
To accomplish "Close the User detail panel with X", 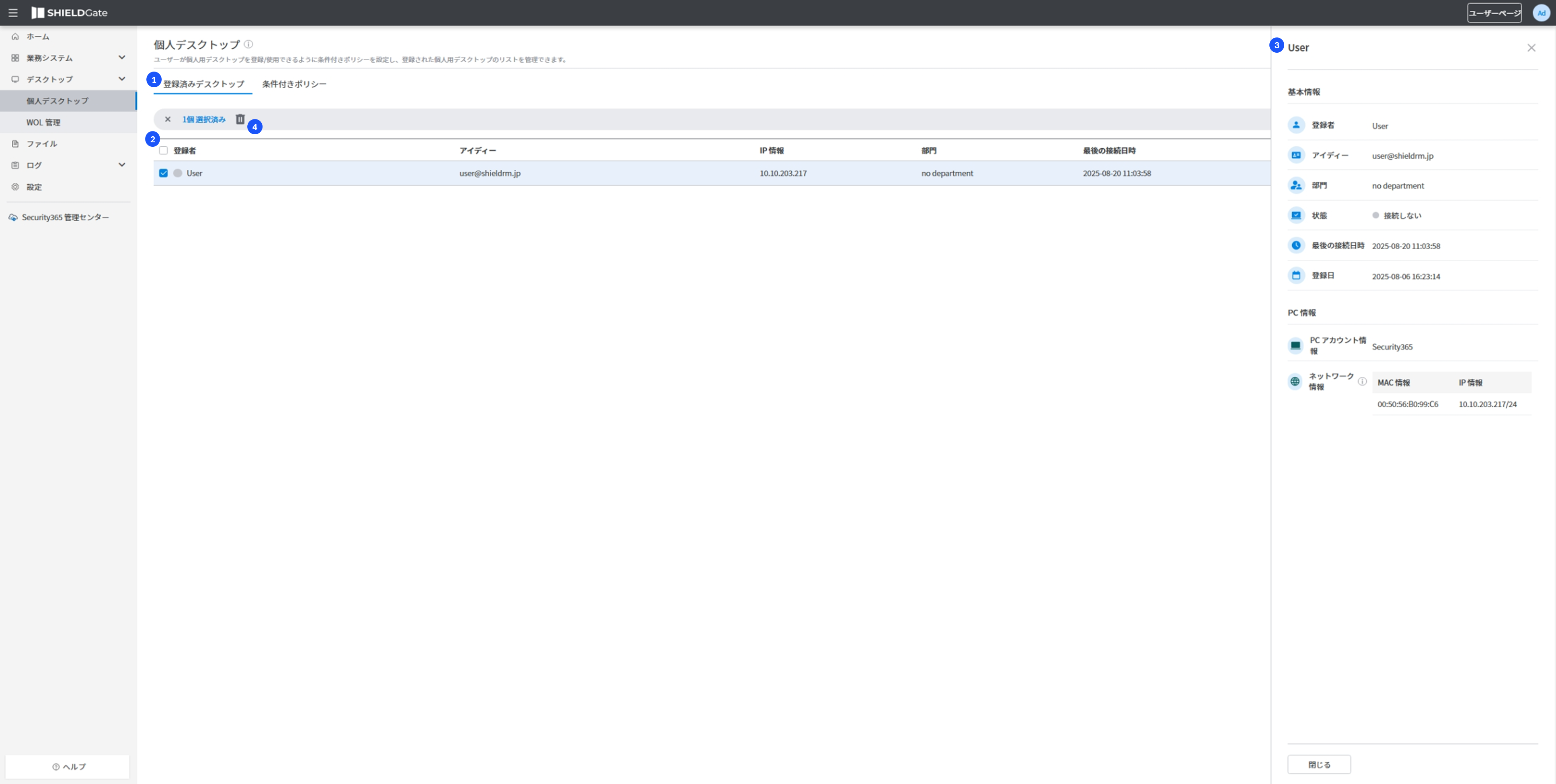I will coord(1531,48).
